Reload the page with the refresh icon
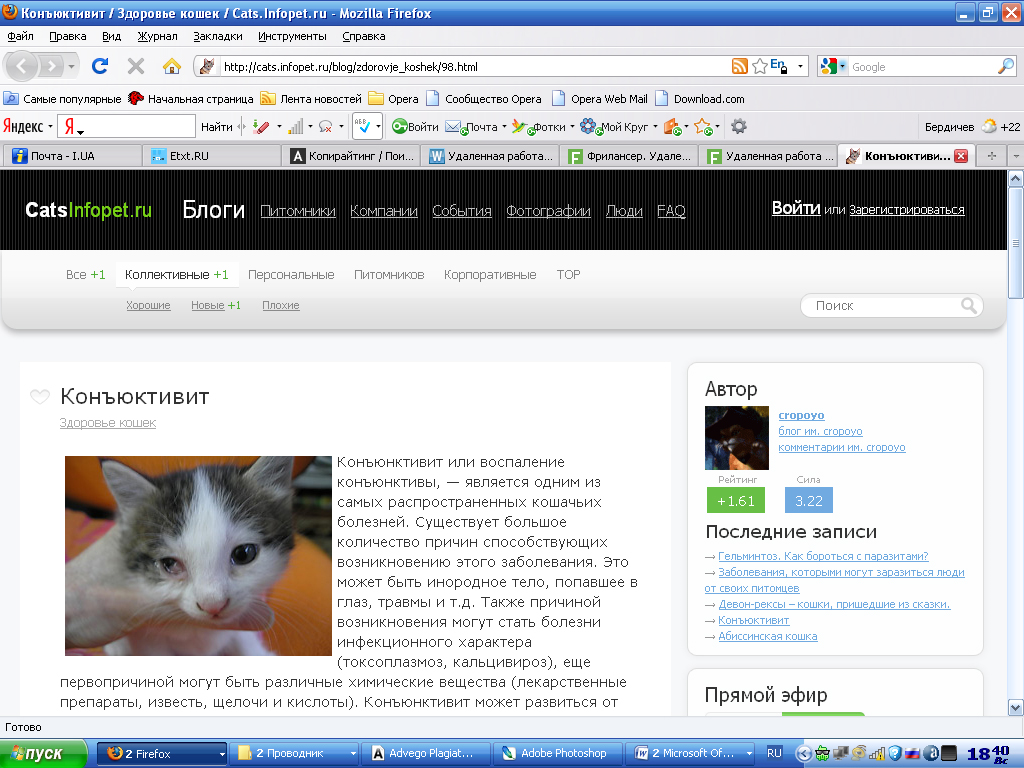This screenshot has height=768, width=1024. point(100,66)
